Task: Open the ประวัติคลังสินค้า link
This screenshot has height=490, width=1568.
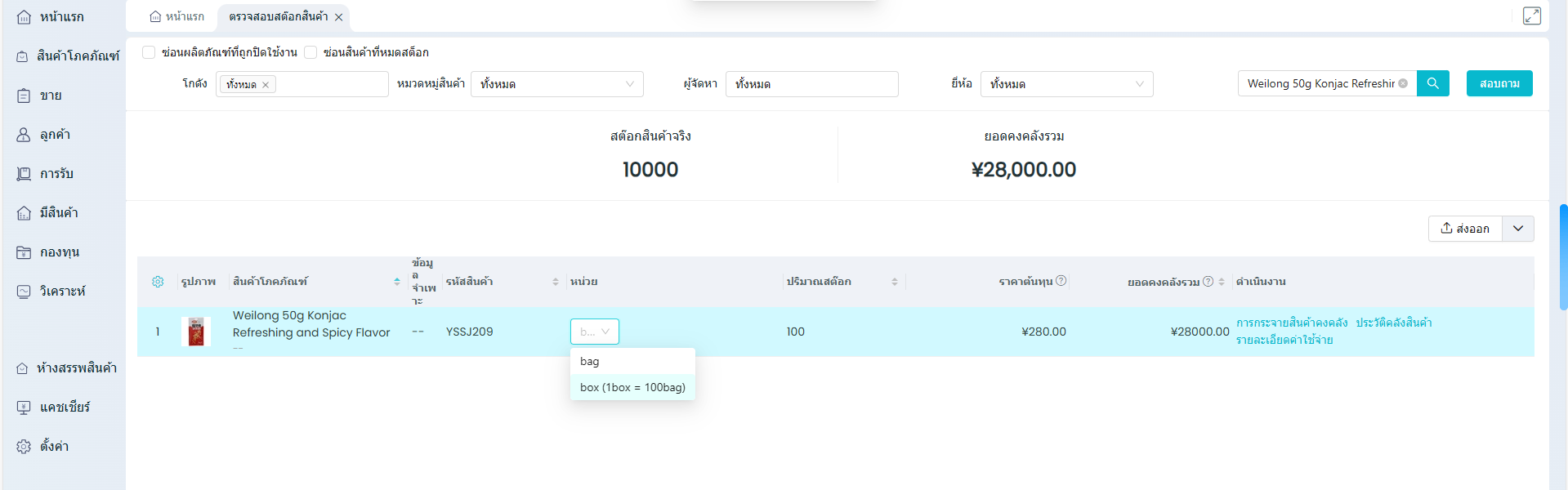Action: pos(1393,323)
